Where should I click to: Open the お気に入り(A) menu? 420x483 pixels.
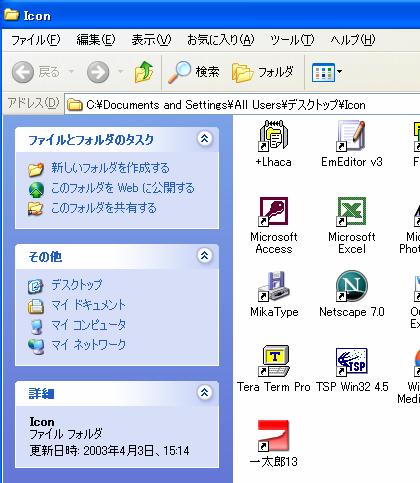tap(221, 40)
